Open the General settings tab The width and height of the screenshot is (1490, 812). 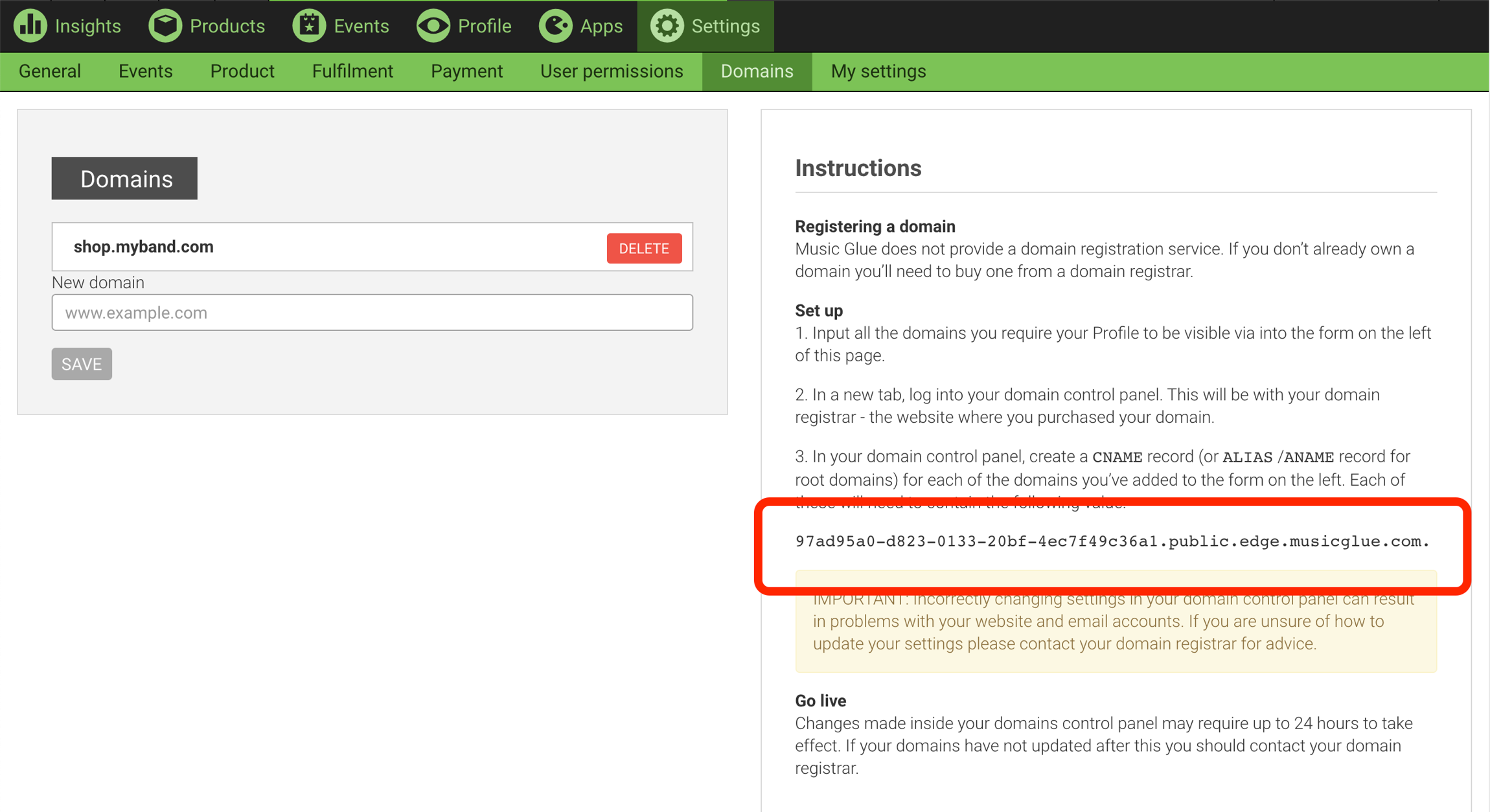(50, 71)
